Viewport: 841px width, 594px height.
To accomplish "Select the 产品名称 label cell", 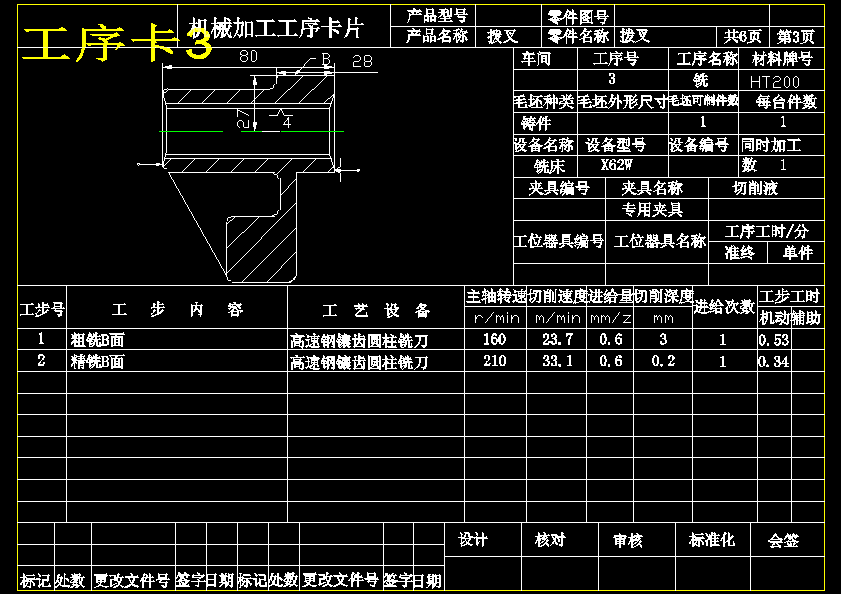I will 437,36.
